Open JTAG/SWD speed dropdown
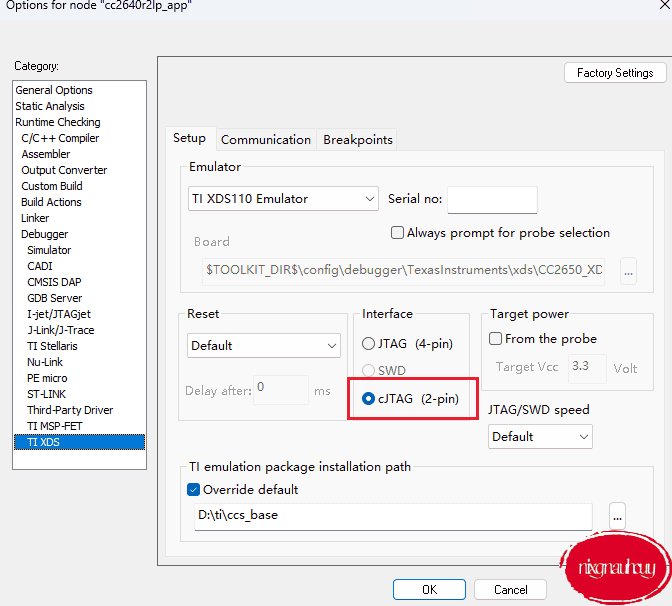 click(540, 437)
